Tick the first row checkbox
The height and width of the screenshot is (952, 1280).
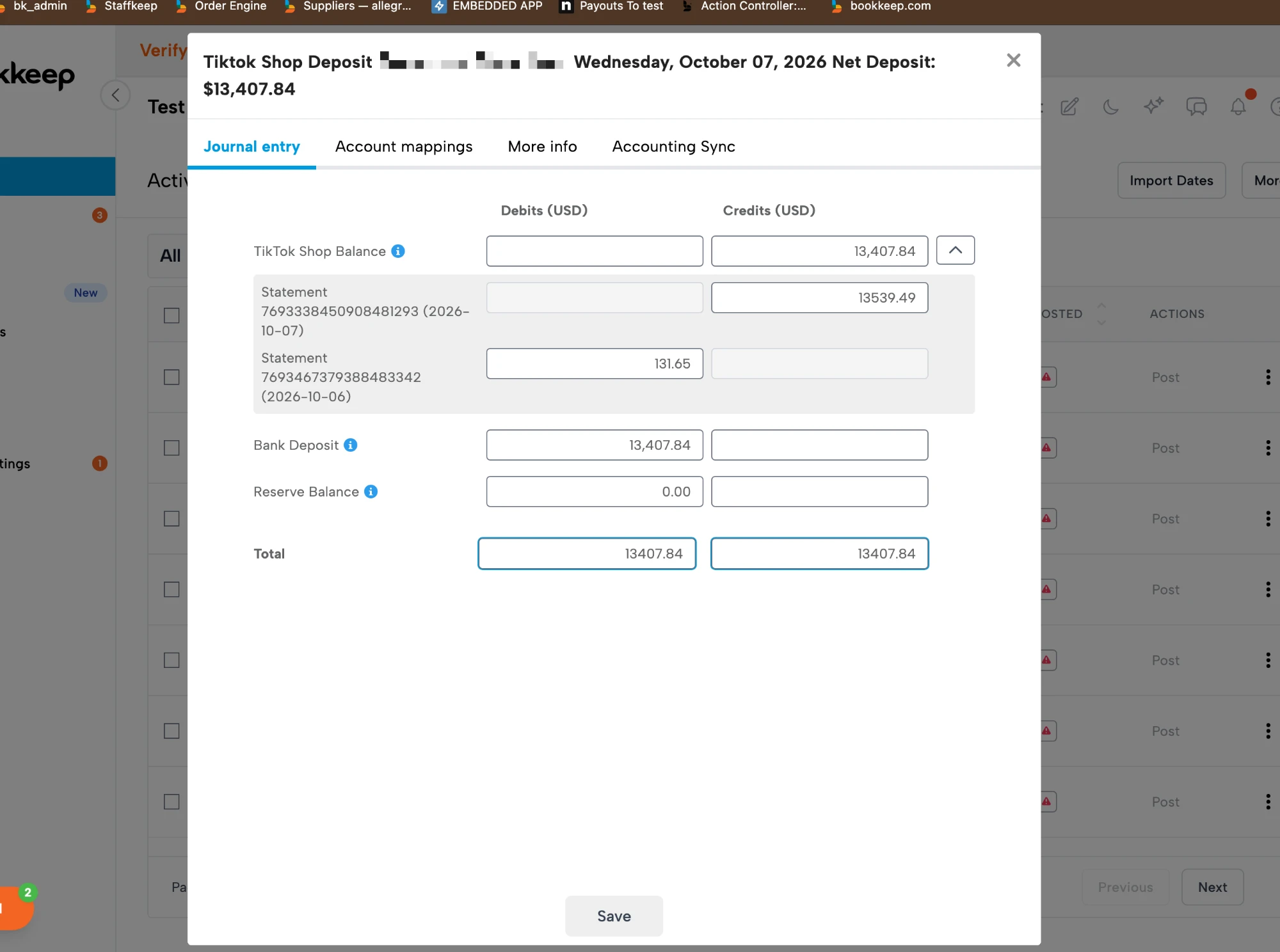(172, 377)
